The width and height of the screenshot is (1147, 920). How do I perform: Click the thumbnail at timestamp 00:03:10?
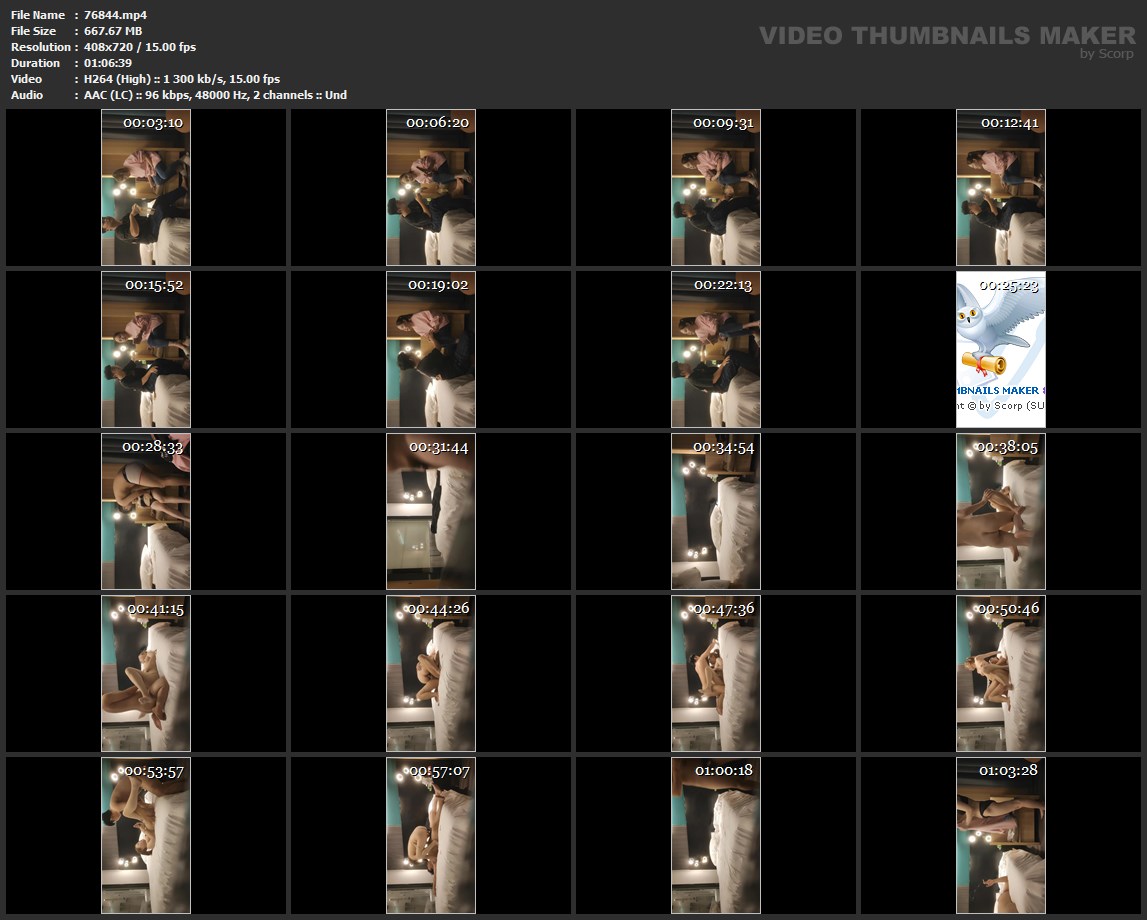146,188
